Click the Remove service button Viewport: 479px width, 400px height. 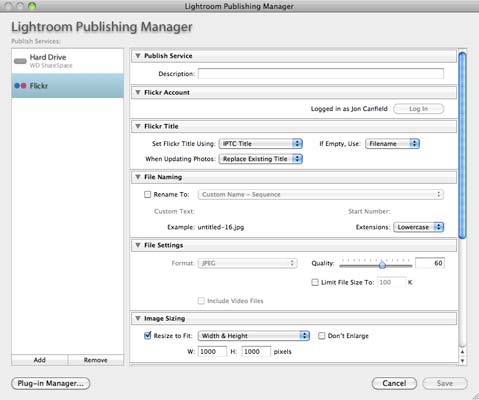pos(96,360)
